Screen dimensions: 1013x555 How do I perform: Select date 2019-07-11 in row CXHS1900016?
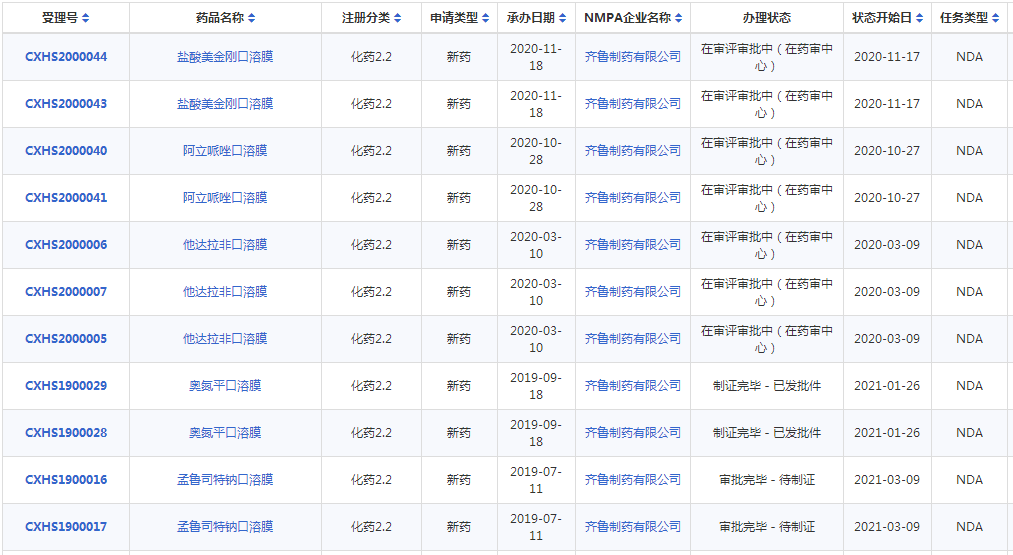pos(536,480)
